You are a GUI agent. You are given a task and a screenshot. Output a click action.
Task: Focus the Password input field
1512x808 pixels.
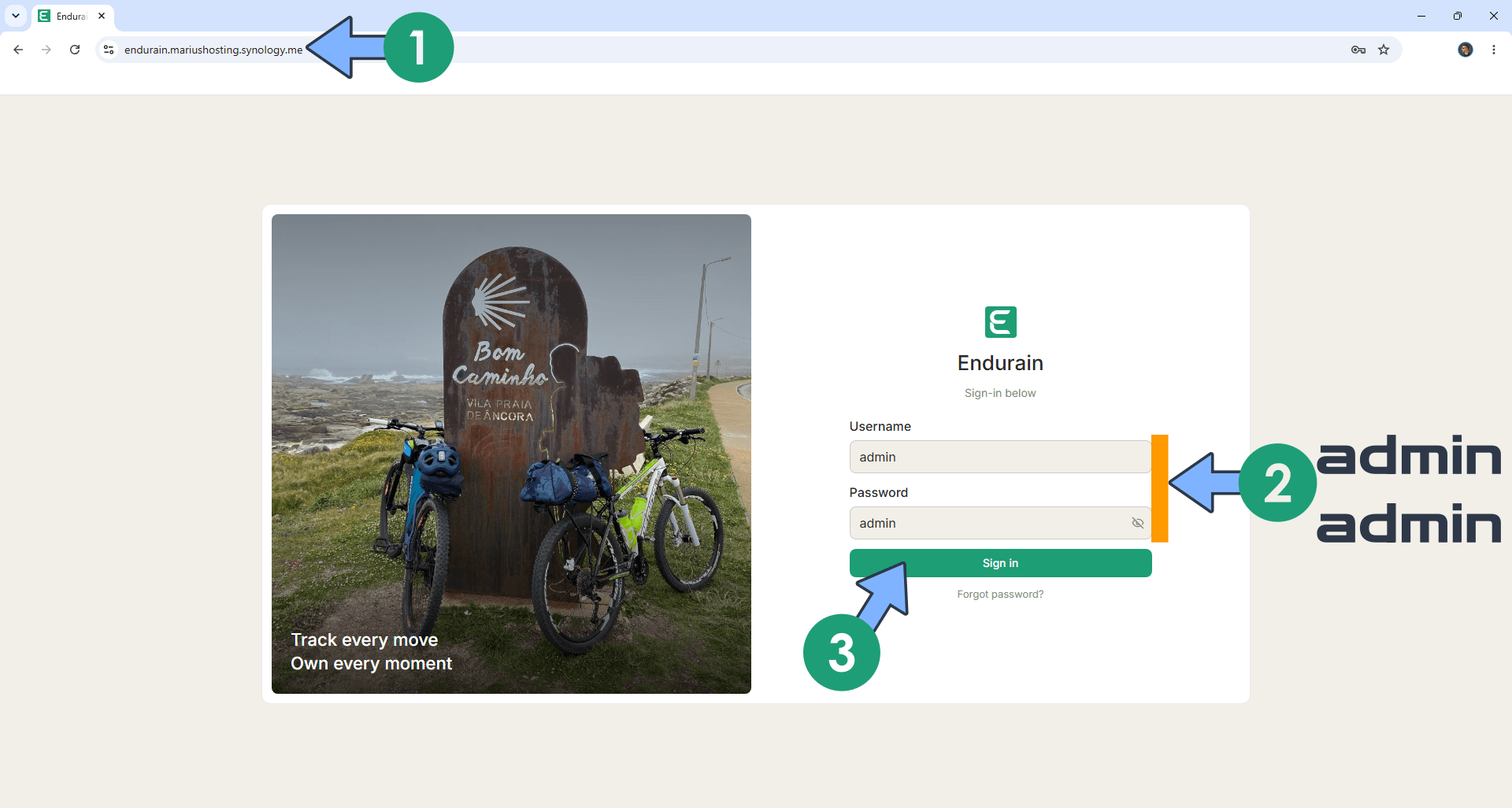[1000, 523]
